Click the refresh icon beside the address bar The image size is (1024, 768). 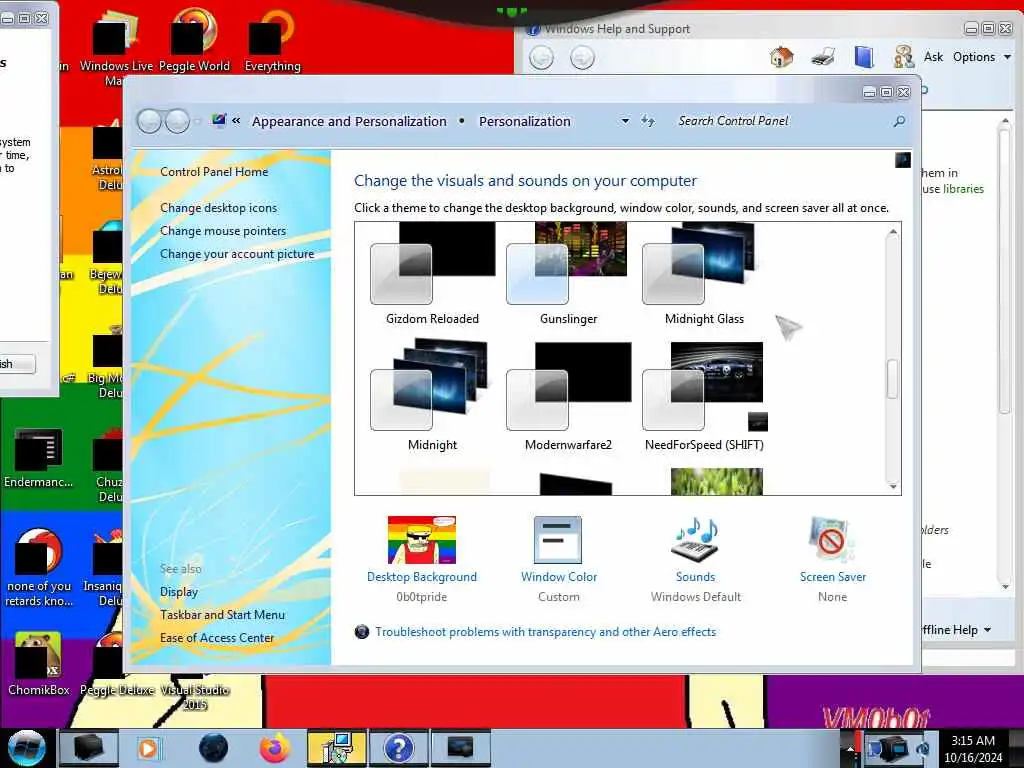tap(647, 121)
